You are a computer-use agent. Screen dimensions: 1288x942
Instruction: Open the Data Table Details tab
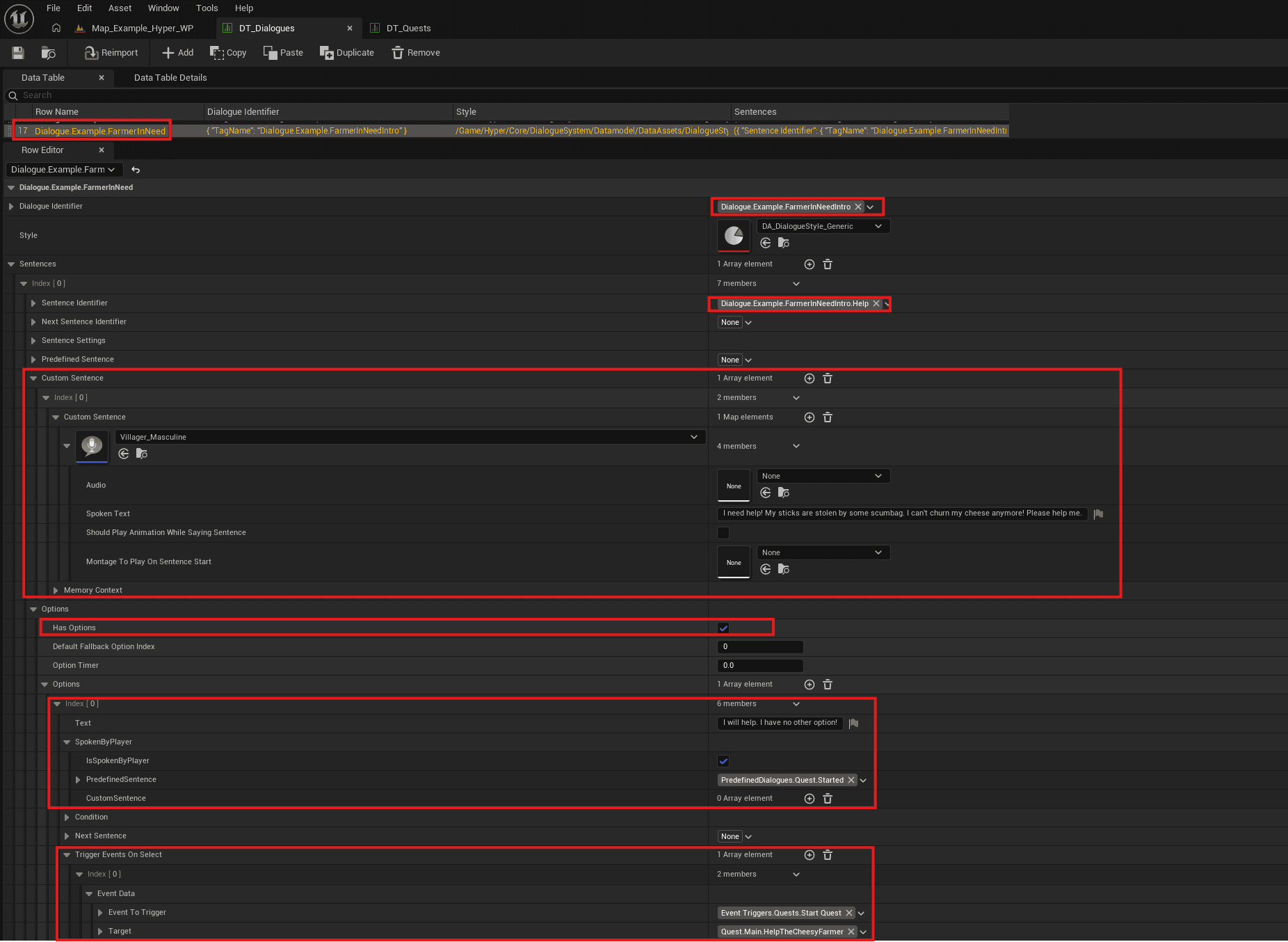coord(170,78)
